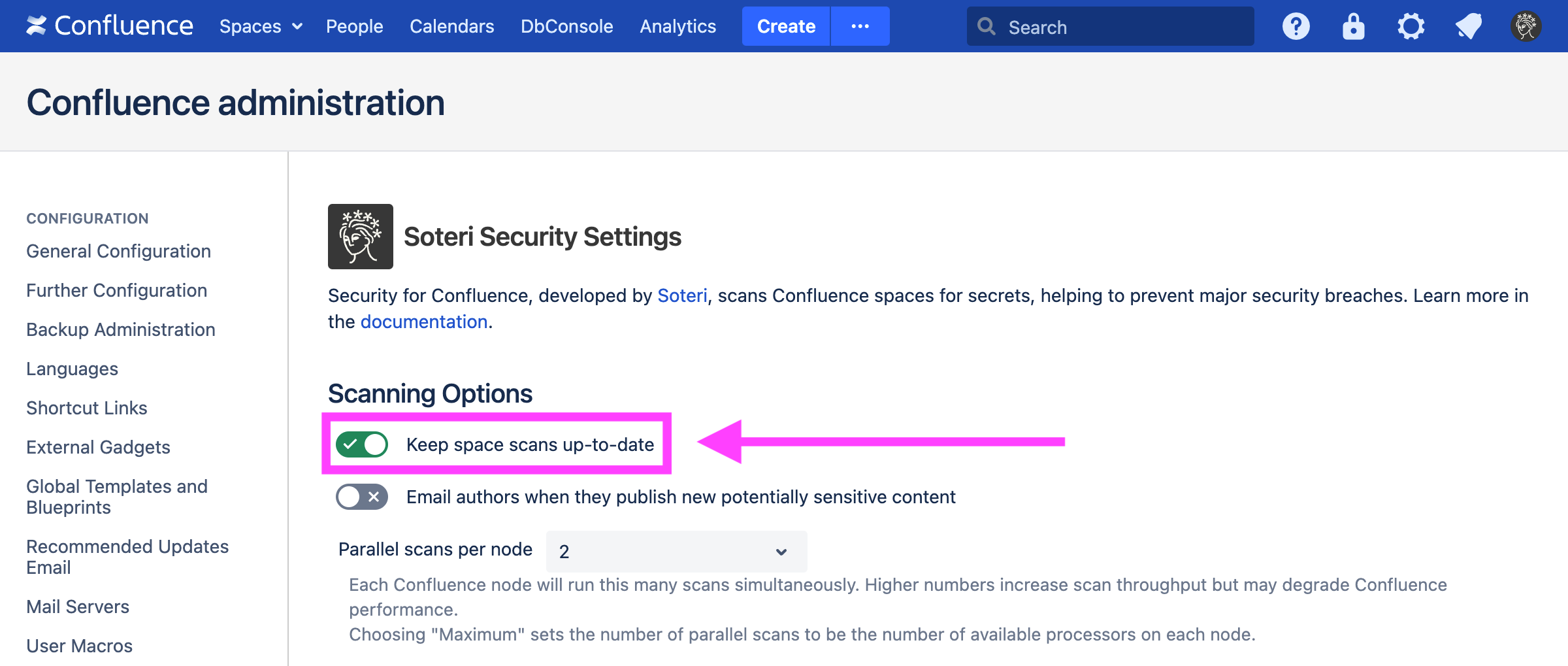
Task: Open Backup Administration in the sidebar
Action: click(x=120, y=329)
